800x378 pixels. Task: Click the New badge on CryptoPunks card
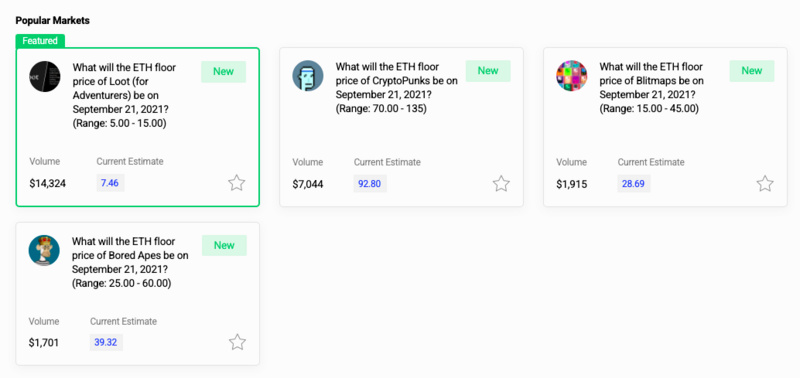[488, 71]
